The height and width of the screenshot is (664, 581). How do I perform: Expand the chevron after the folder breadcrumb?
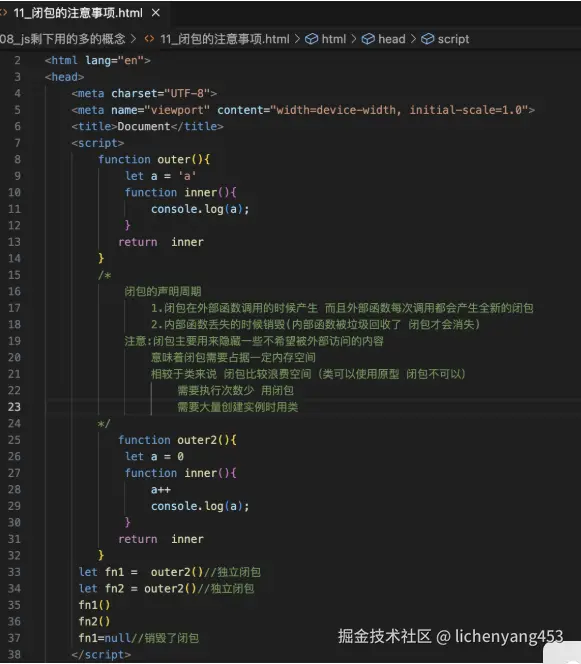click(133, 39)
